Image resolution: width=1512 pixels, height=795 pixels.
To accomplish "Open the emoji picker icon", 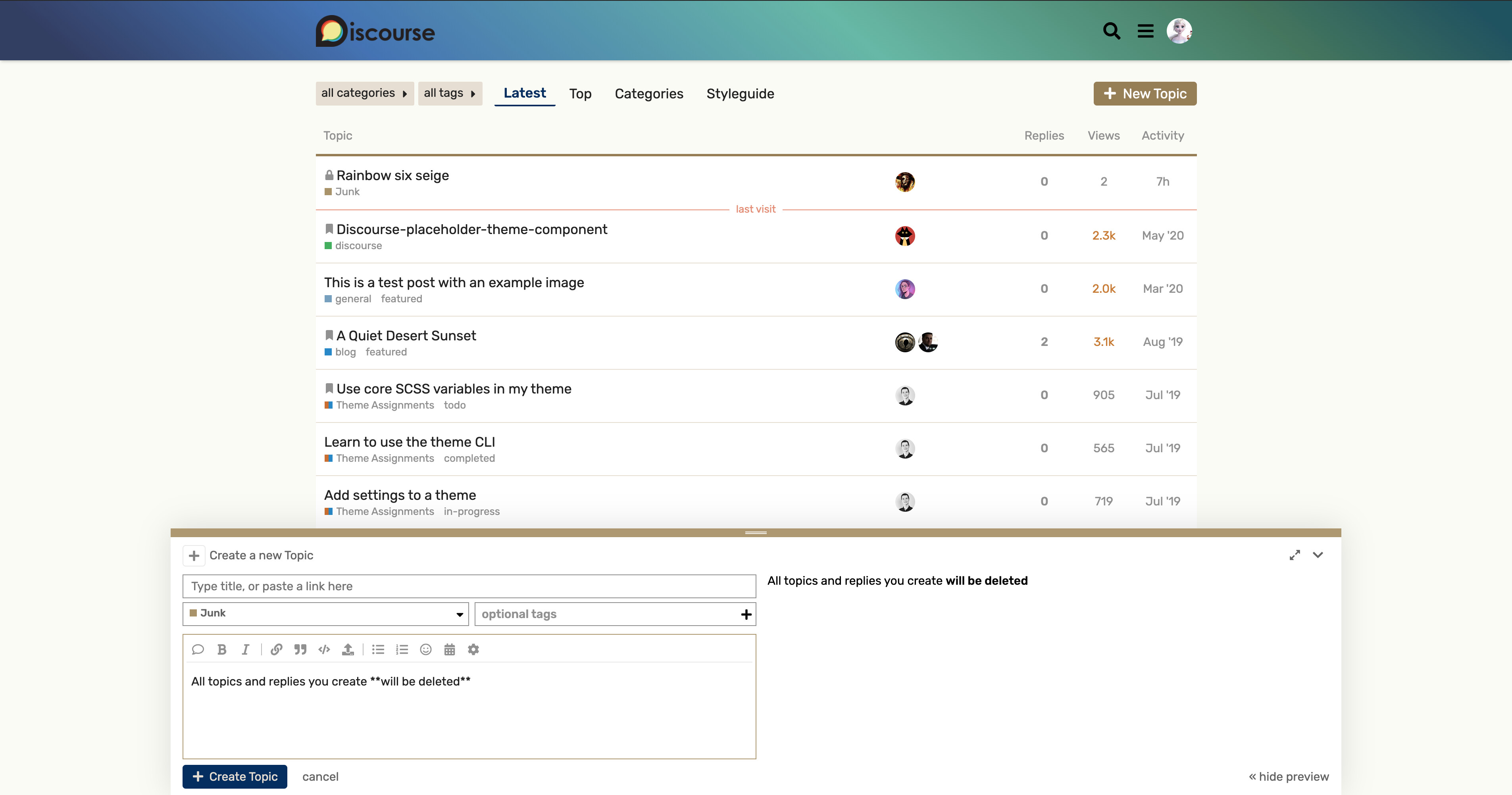I will [x=426, y=649].
